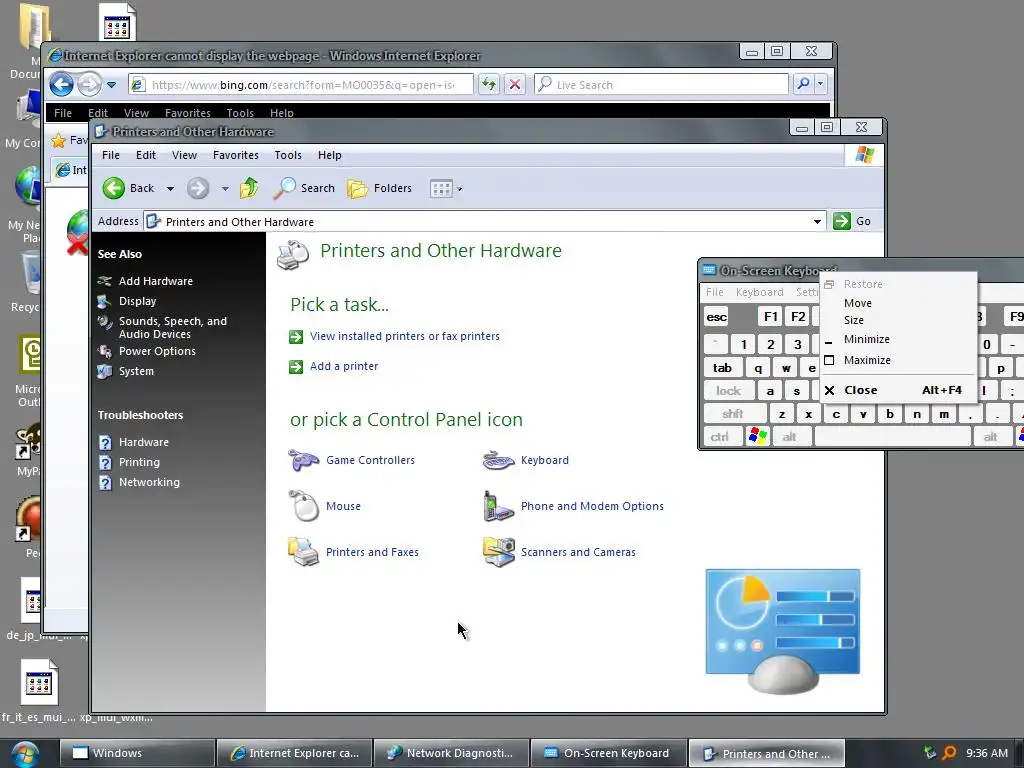Choose Close Alt+F4 from system menu
The width and height of the screenshot is (1024, 768).
(x=898, y=390)
